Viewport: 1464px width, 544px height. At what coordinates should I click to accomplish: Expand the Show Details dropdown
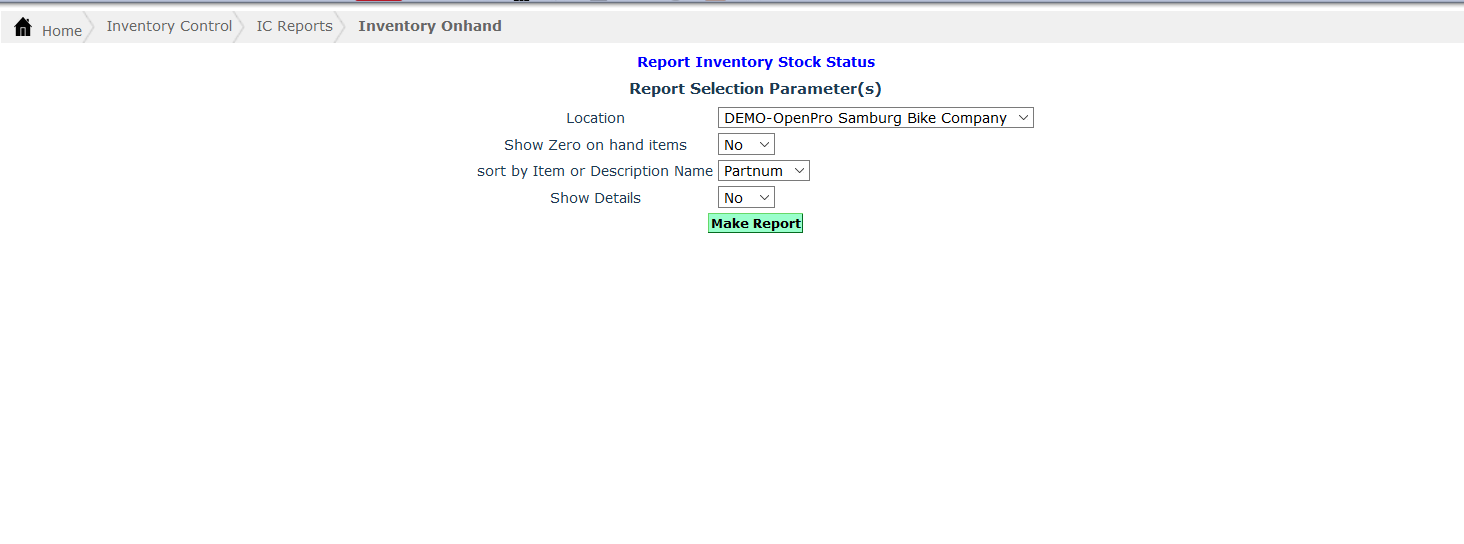pyautogui.click(x=745, y=198)
